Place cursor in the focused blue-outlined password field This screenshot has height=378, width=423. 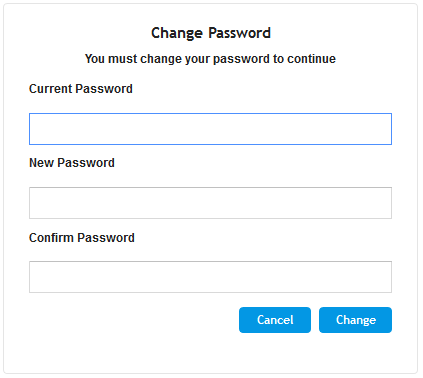click(x=210, y=129)
